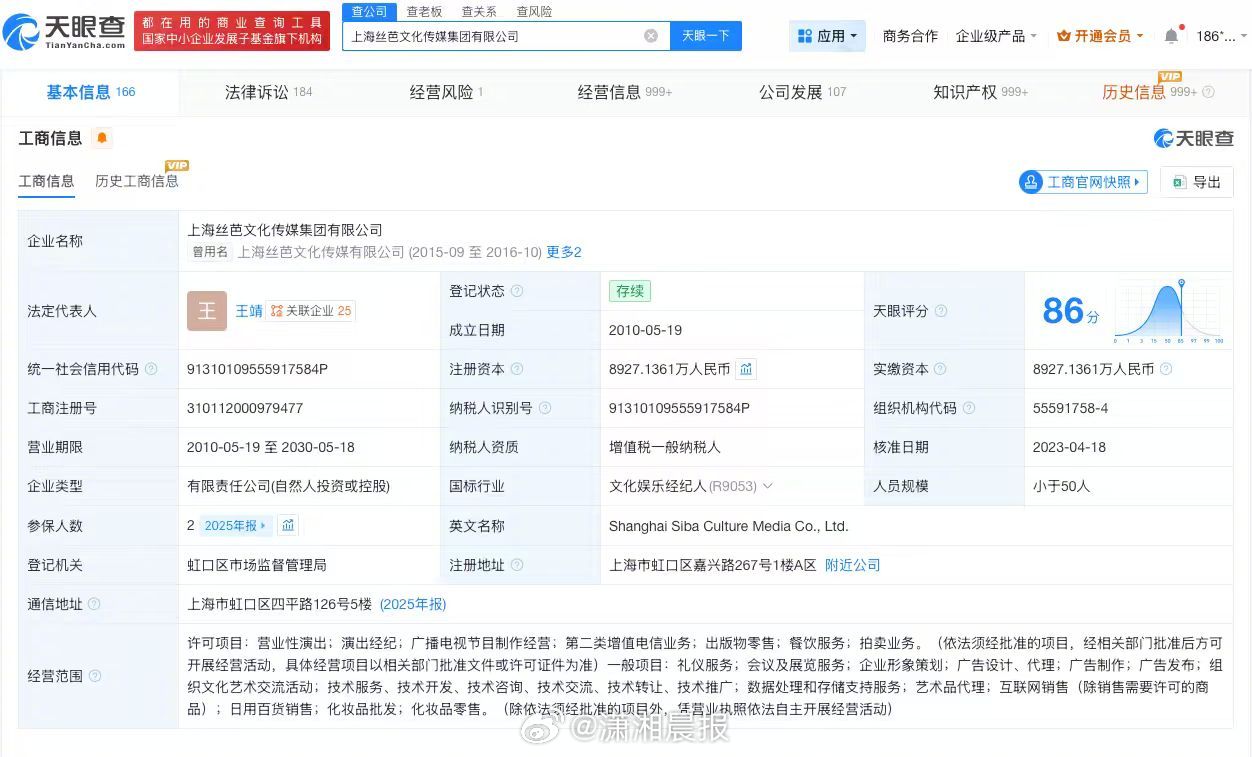The height and width of the screenshot is (757, 1252).
Task: Click the 附近公司 link
Action: (x=852, y=565)
